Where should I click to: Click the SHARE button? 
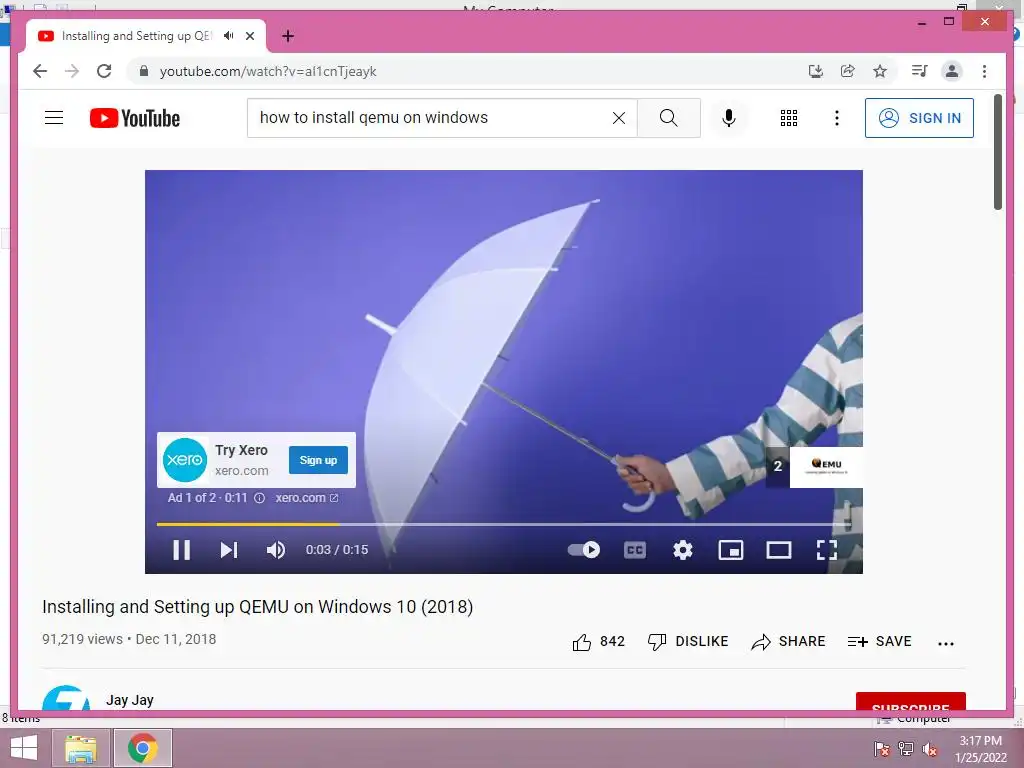tap(788, 641)
